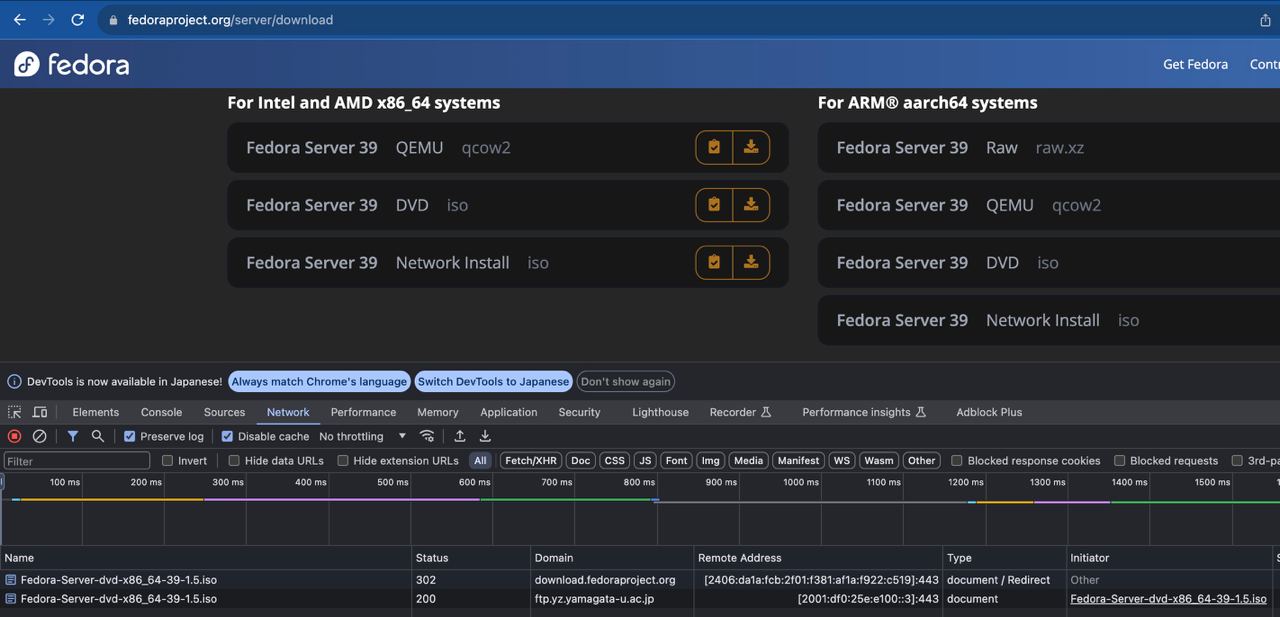This screenshot has width=1280, height=617.
Task: Uncheck the Disable cache checkbox
Action: (x=227, y=437)
